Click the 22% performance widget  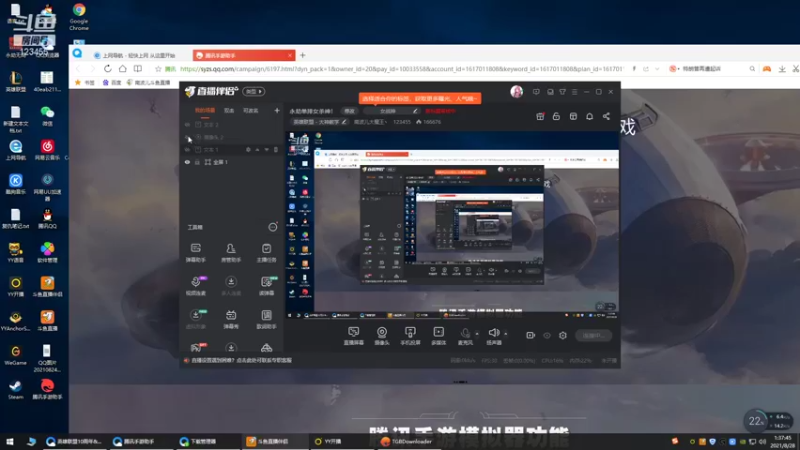point(755,421)
